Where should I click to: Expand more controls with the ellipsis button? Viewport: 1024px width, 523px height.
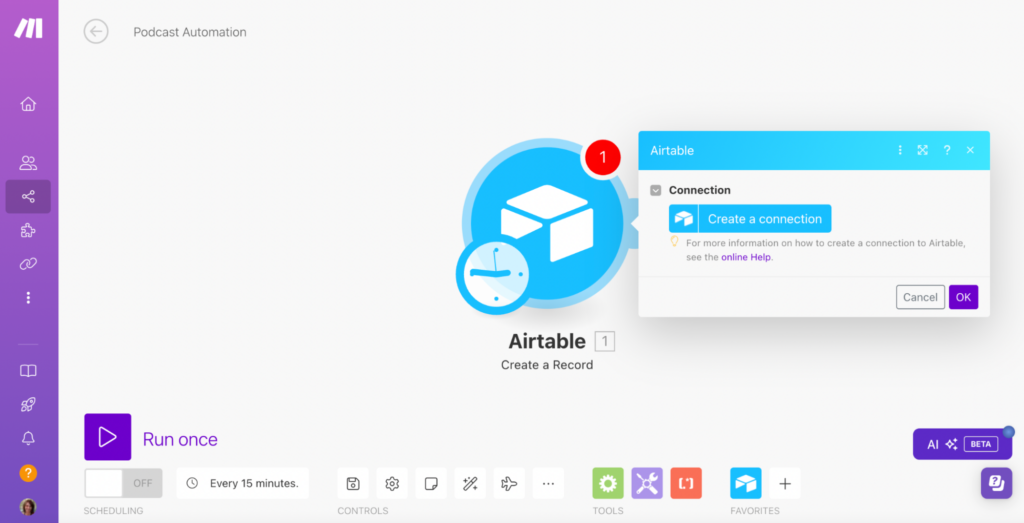coord(548,484)
